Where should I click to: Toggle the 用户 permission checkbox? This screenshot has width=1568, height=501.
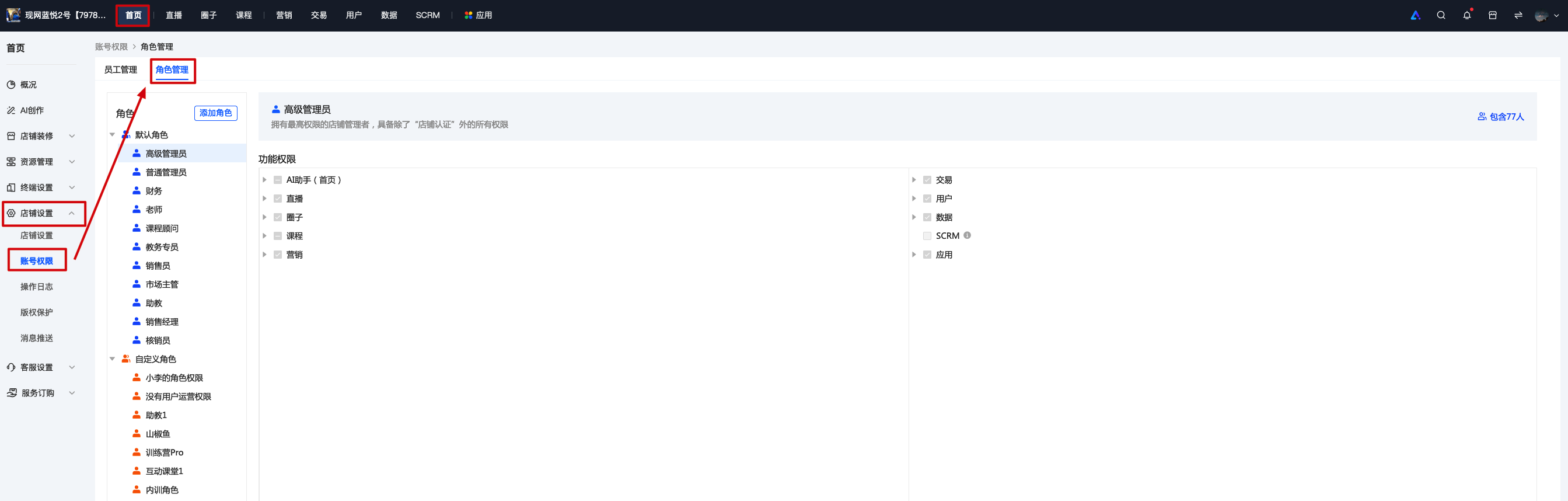coord(927,199)
